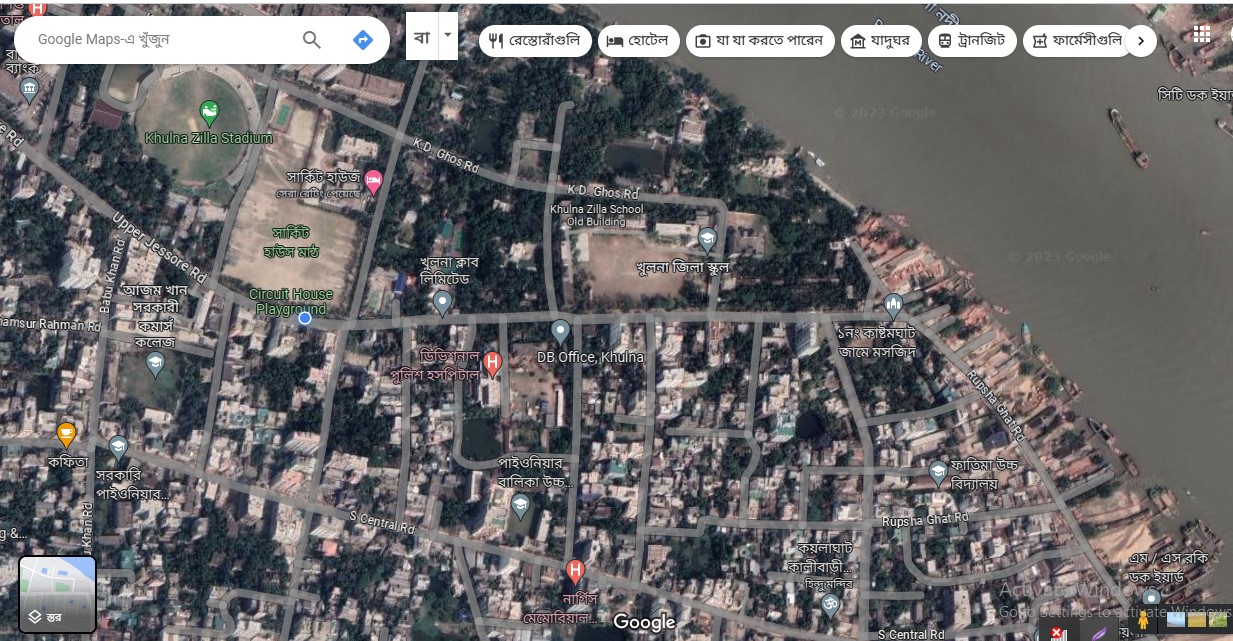Click the Circuit House hotel pin
The image size is (1233, 641).
[374, 182]
